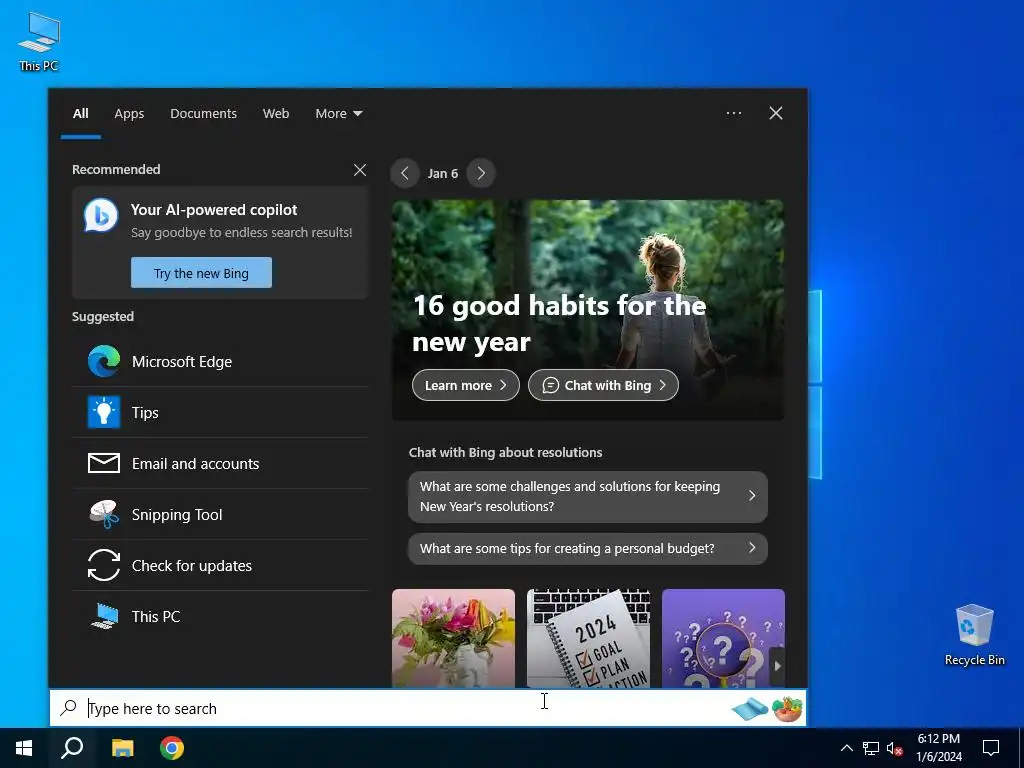
Task: Open the flower bouquet thumbnail card
Action: click(453, 638)
